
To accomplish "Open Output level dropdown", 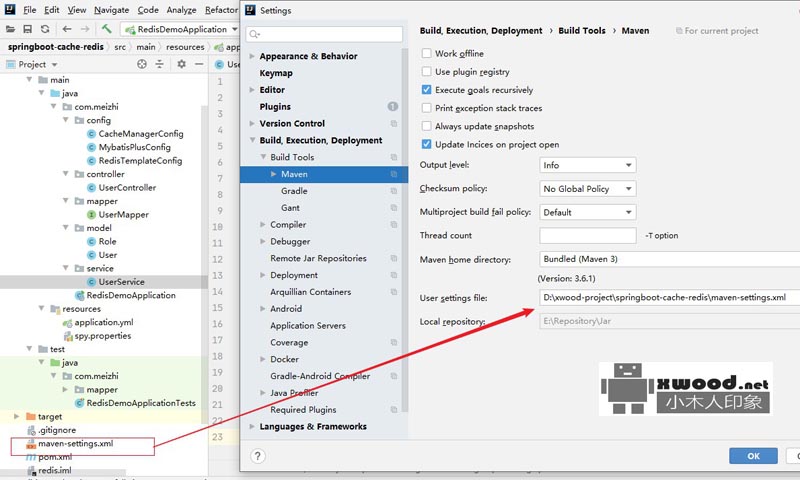I will (588, 165).
